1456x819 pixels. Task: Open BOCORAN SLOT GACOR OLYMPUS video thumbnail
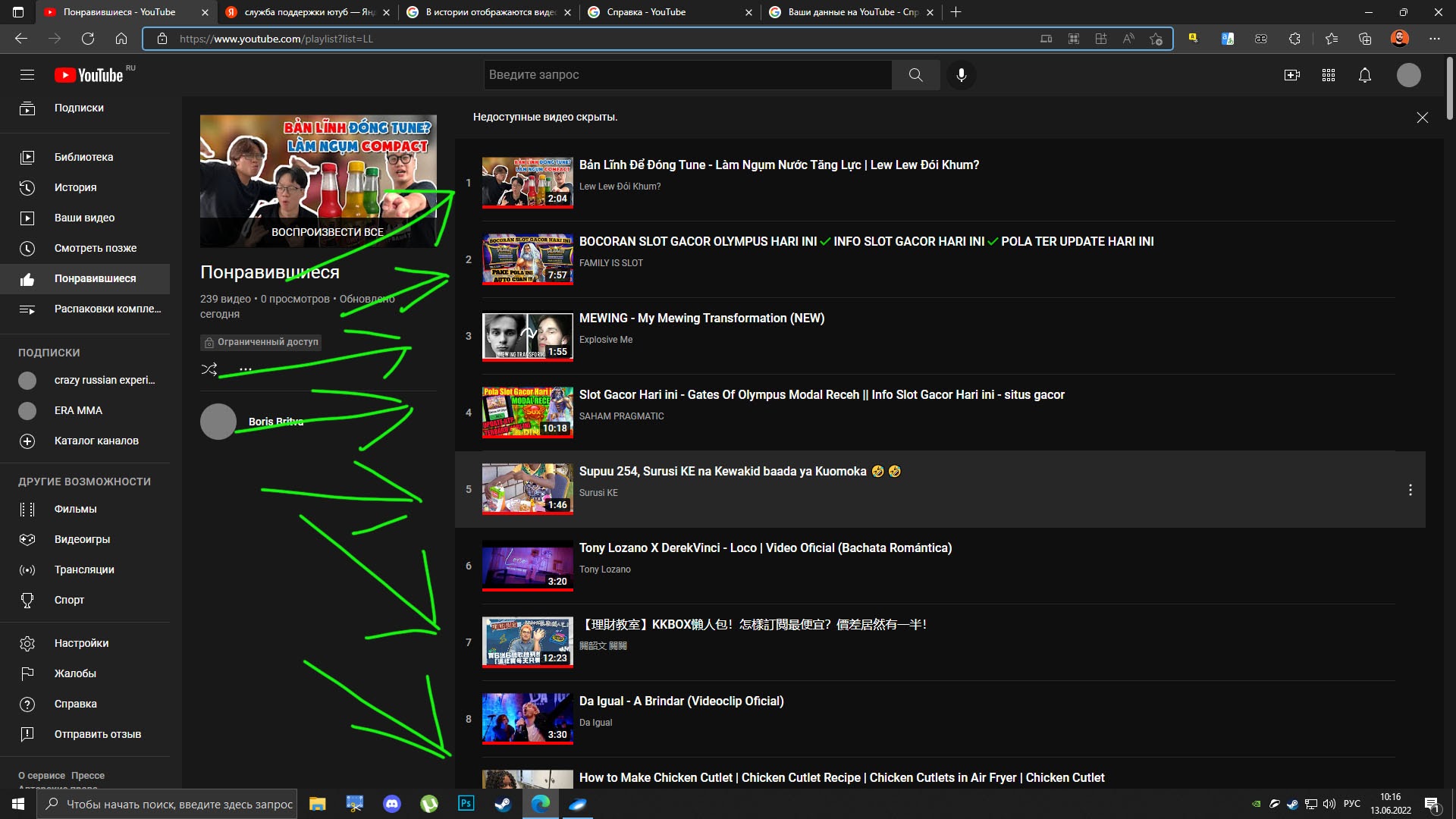pyautogui.click(x=528, y=259)
